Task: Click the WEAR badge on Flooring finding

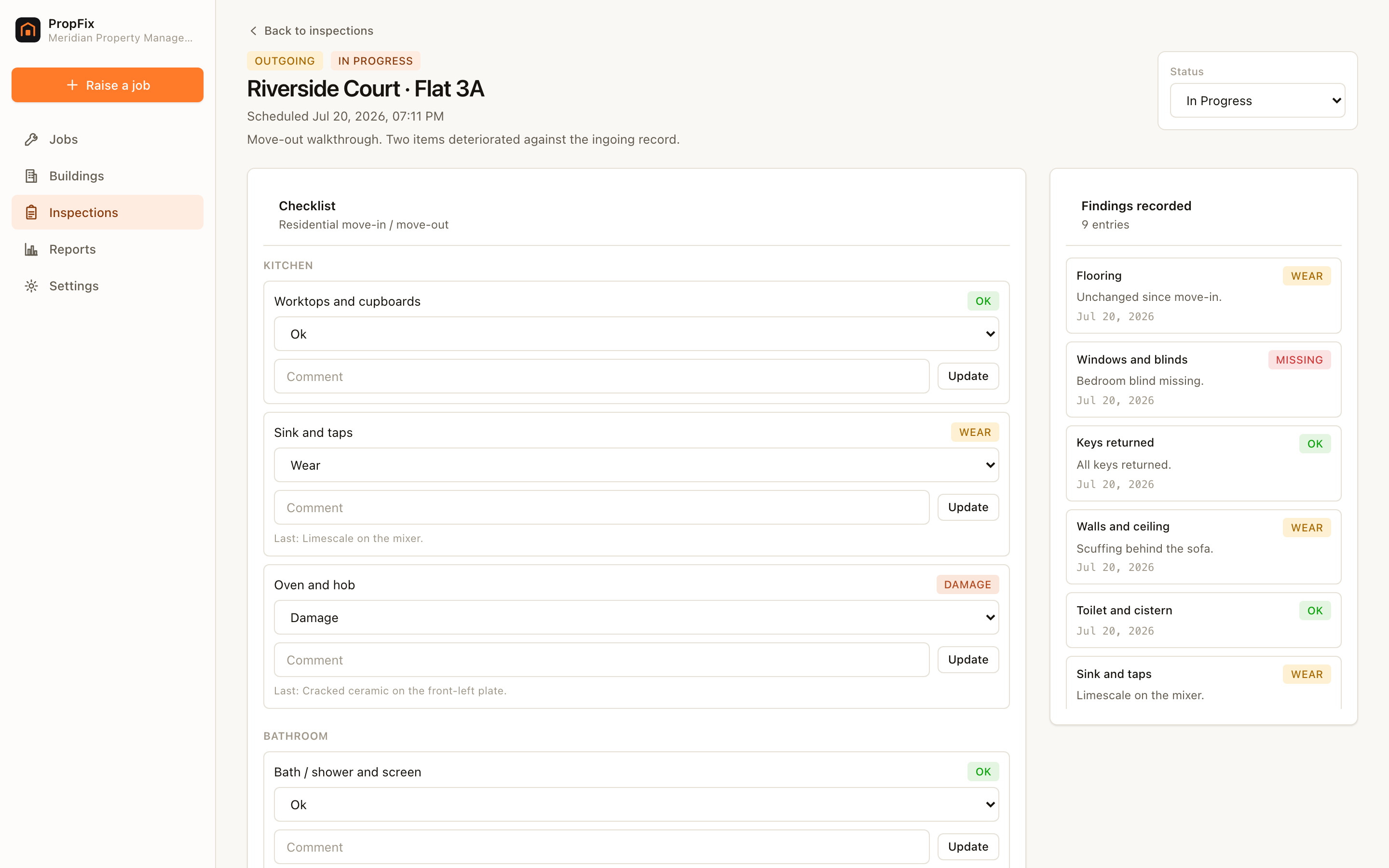Action: tap(1307, 276)
